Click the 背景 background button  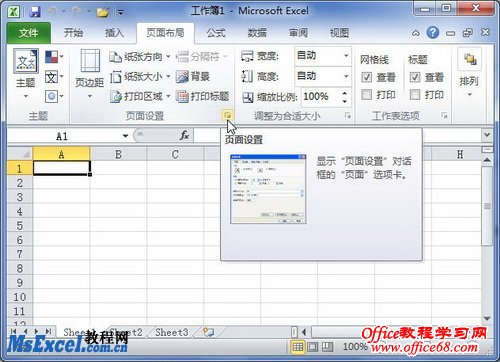(x=193, y=77)
